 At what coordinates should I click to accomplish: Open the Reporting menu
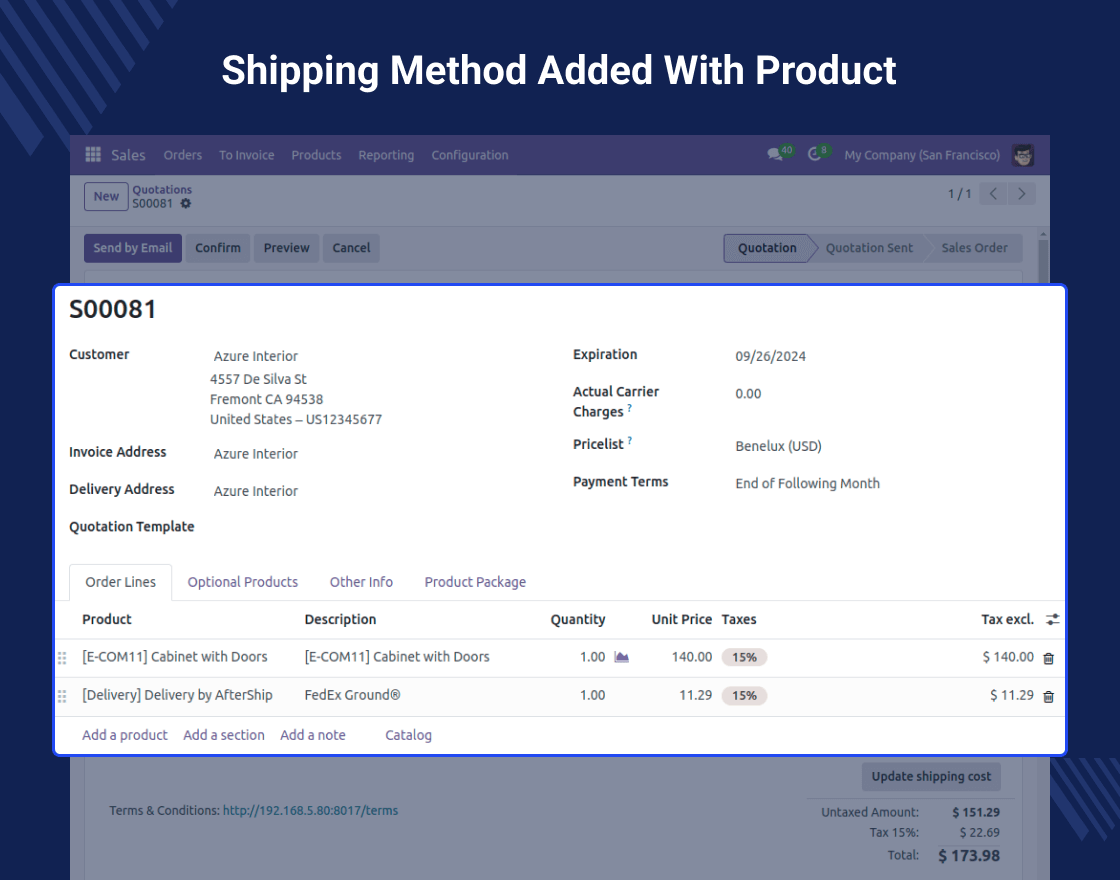386,155
